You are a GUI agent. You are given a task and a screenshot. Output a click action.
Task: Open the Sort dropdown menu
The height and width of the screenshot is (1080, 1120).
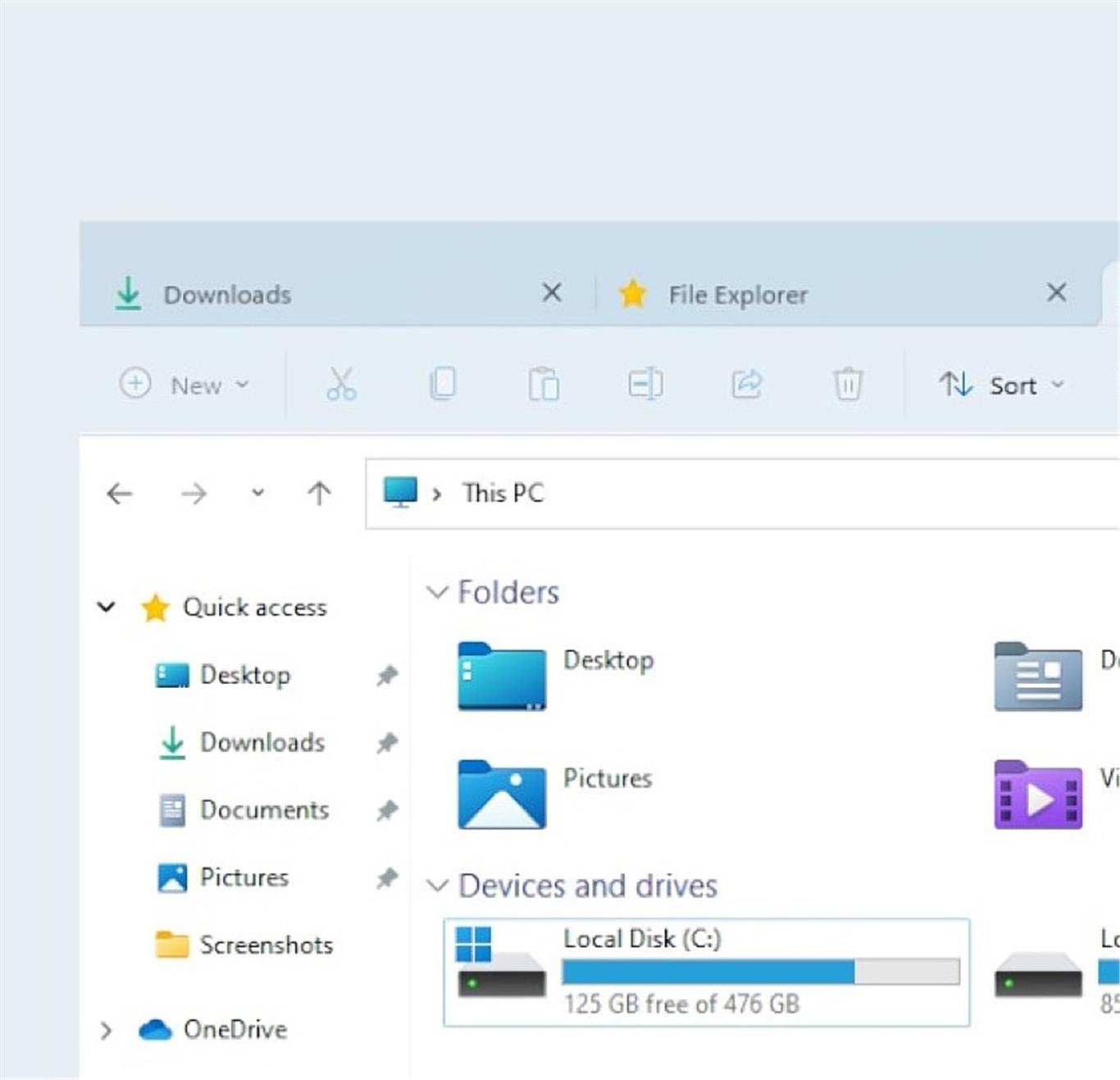click(x=1001, y=385)
